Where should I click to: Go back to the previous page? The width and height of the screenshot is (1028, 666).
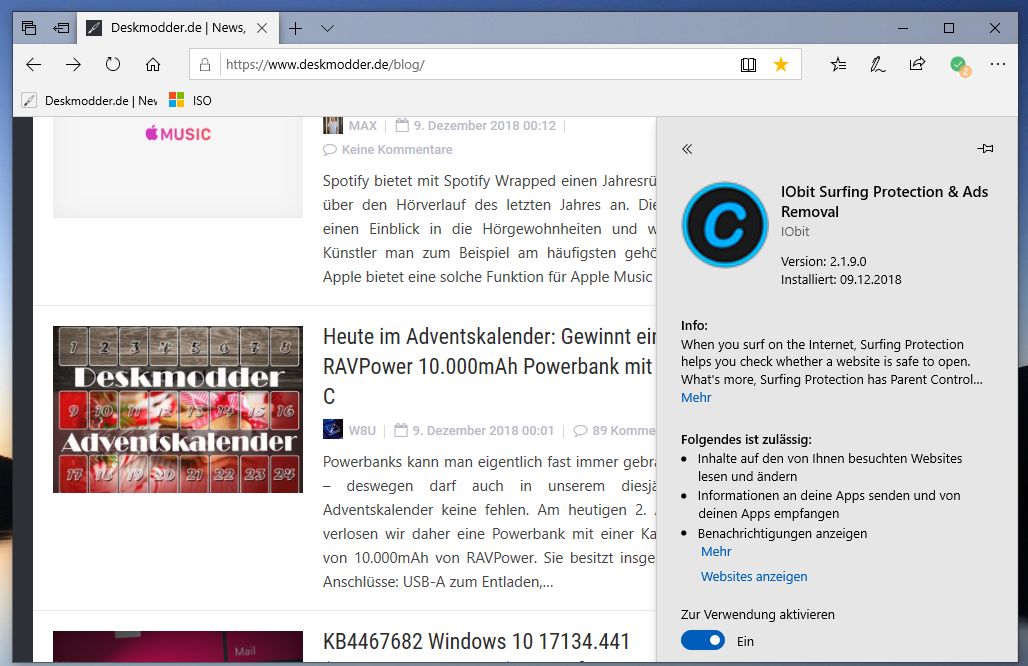(x=33, y=64)
